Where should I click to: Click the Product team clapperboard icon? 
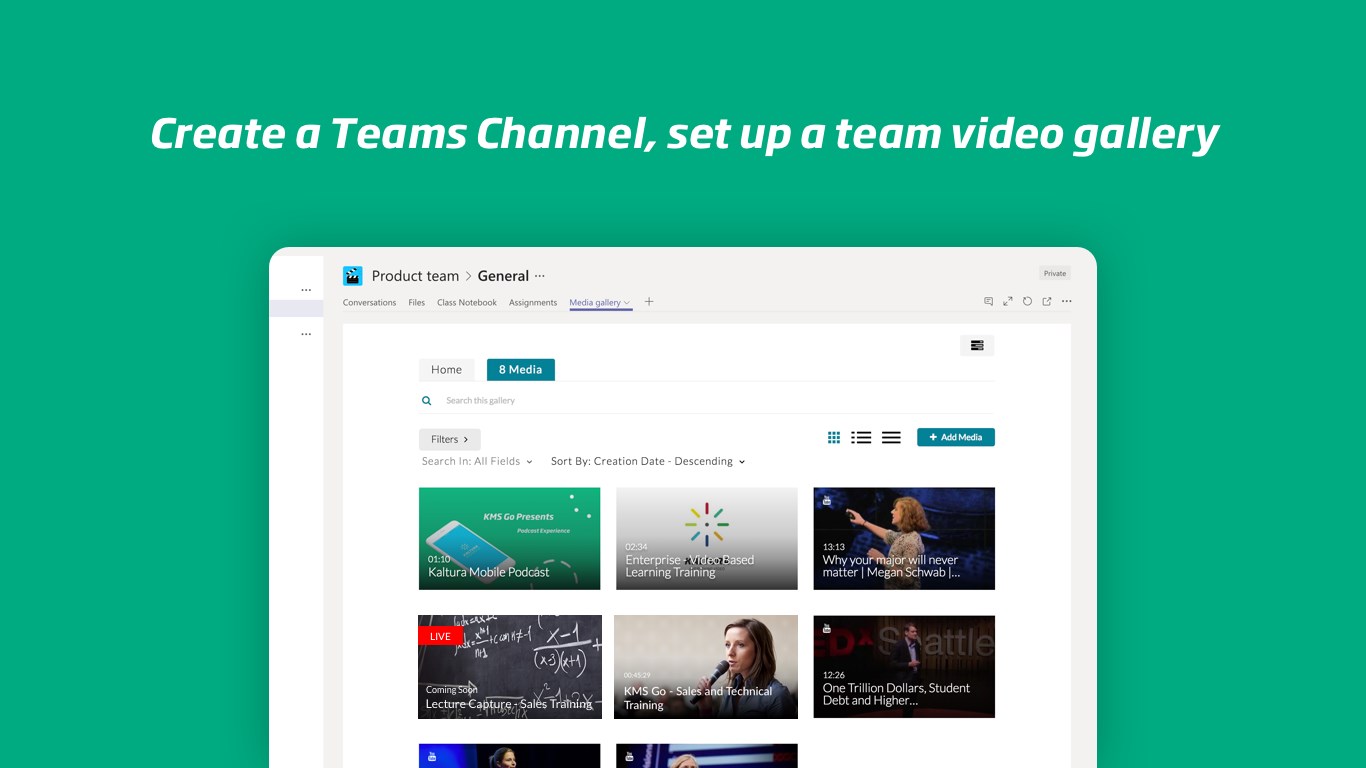coord(352,276)
